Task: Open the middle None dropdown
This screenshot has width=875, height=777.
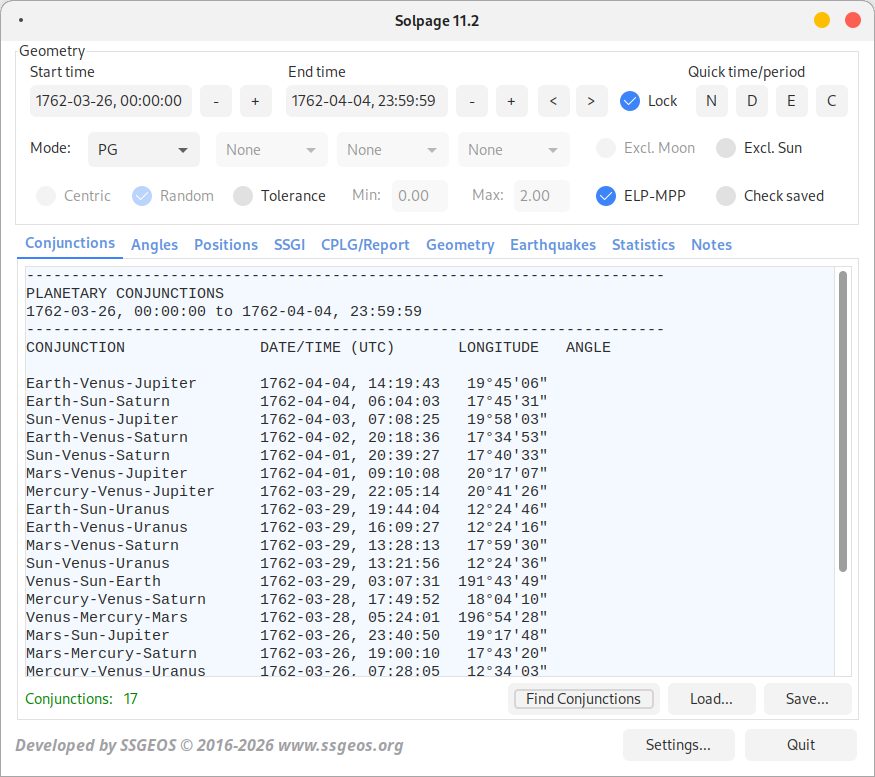Action: pyautogui.click(x=393, y=150)
